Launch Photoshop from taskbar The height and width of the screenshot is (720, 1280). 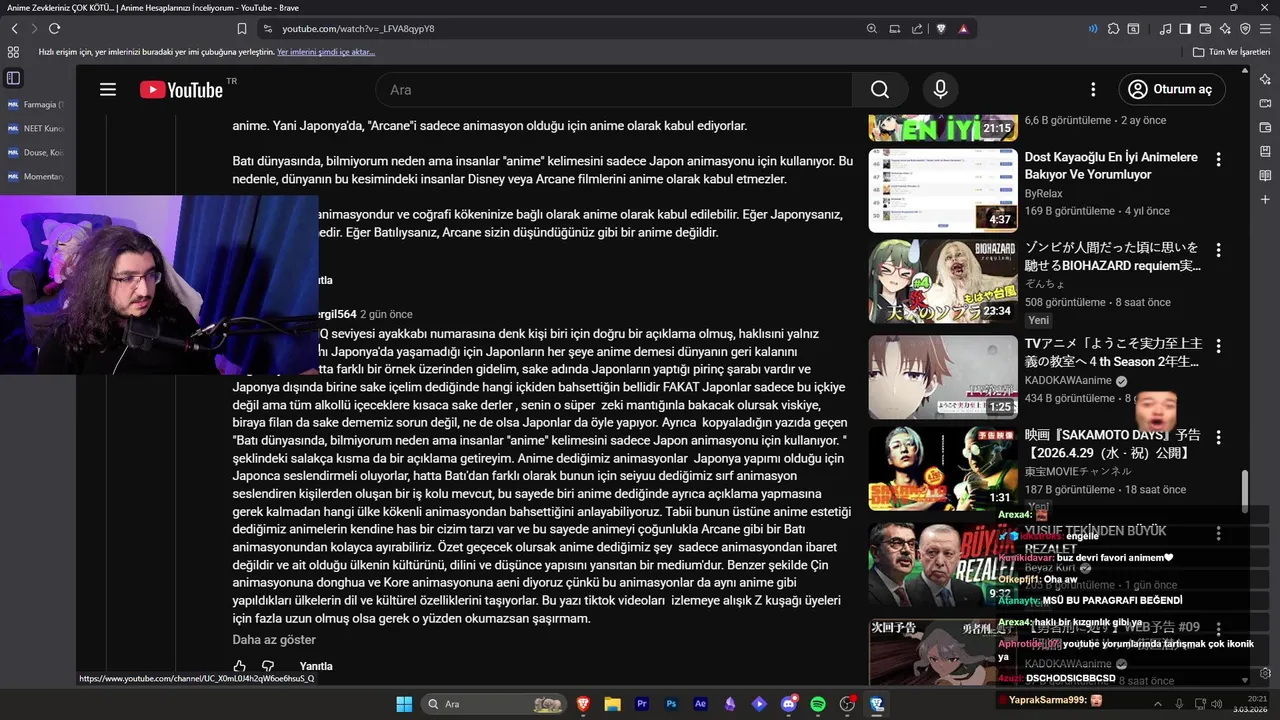(x=671, y=704)
